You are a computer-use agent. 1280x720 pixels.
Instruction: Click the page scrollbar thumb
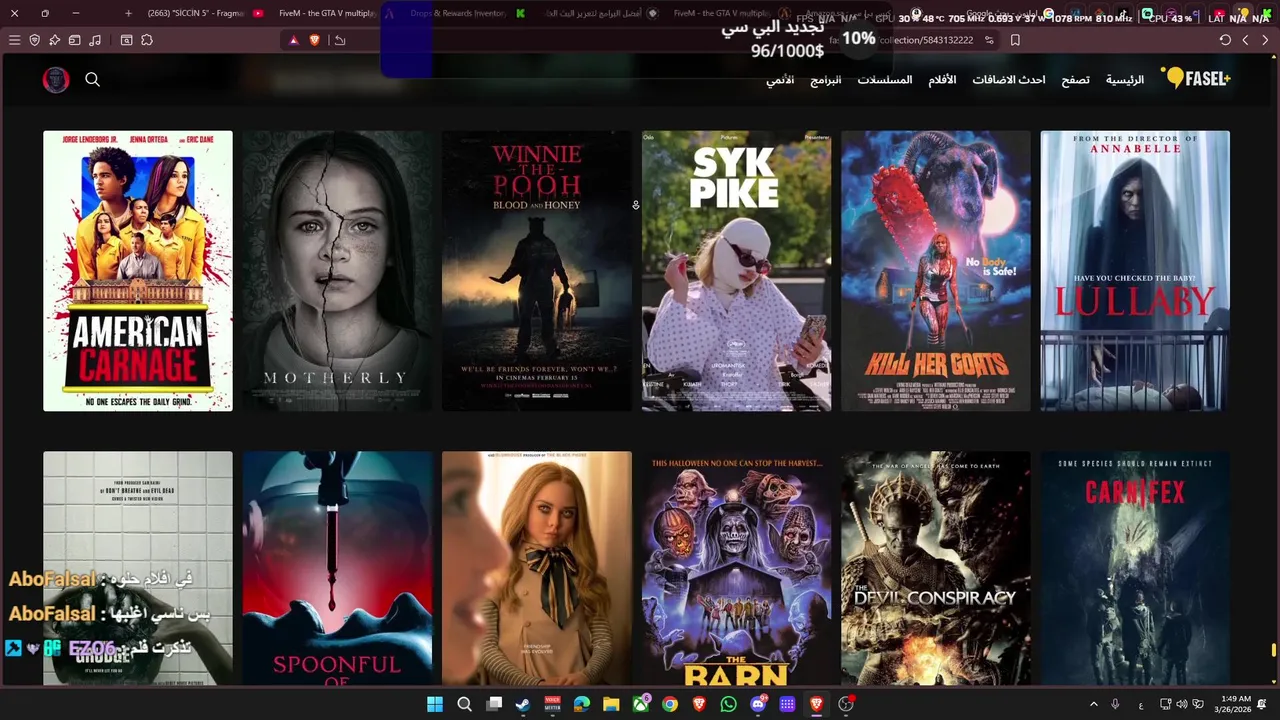1274,650
